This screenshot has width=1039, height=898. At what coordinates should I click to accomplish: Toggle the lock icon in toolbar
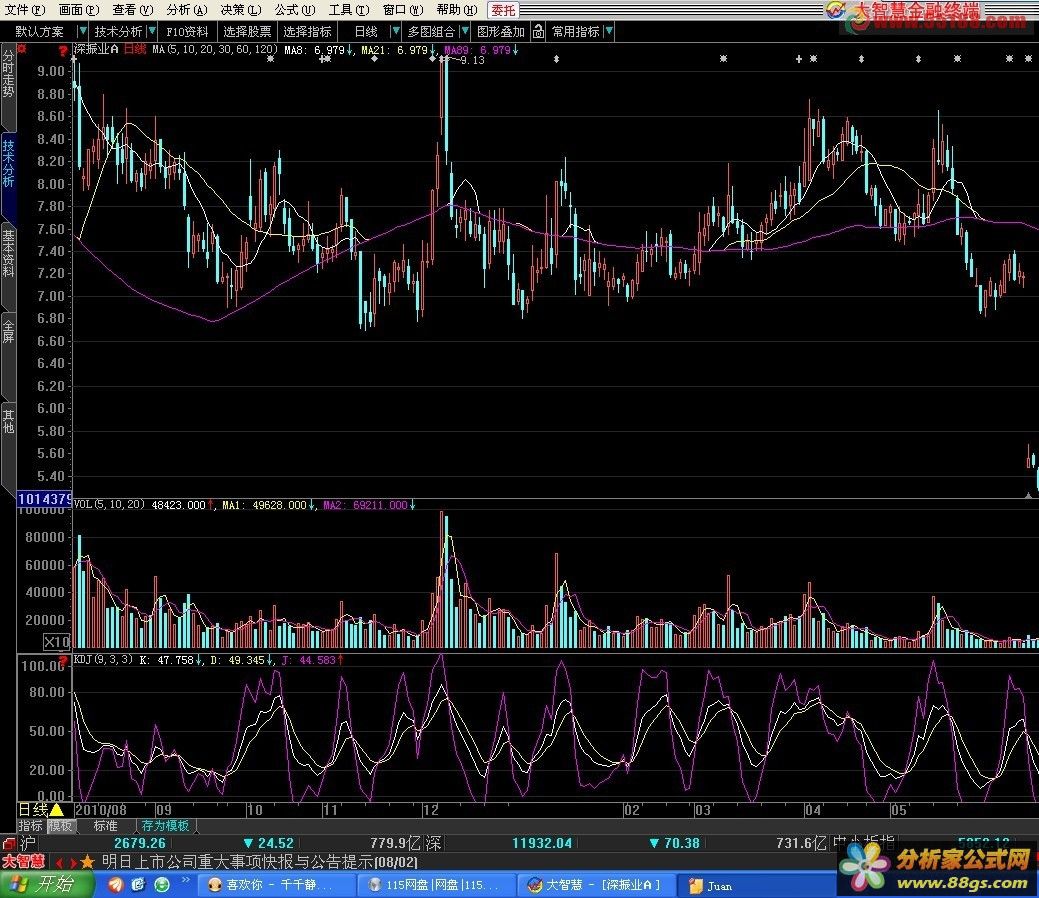pos(539,31)
